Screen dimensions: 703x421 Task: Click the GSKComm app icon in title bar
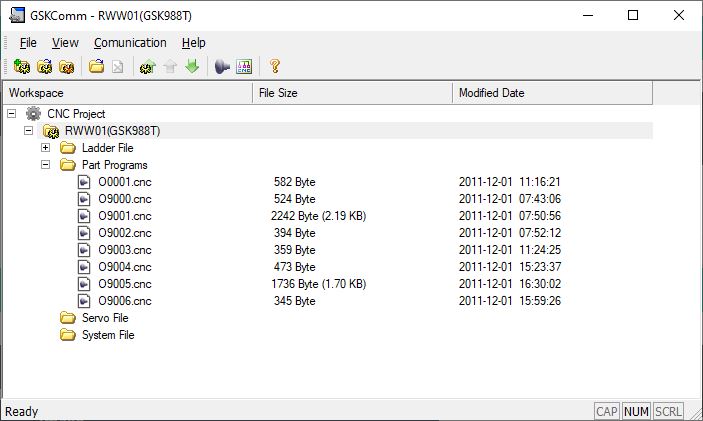point(17,15)
